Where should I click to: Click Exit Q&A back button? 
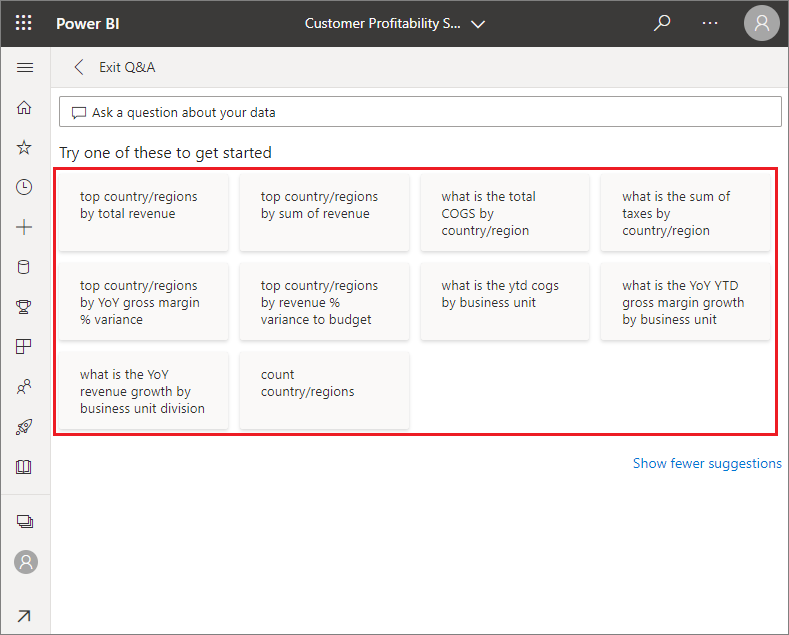[115, 67]
